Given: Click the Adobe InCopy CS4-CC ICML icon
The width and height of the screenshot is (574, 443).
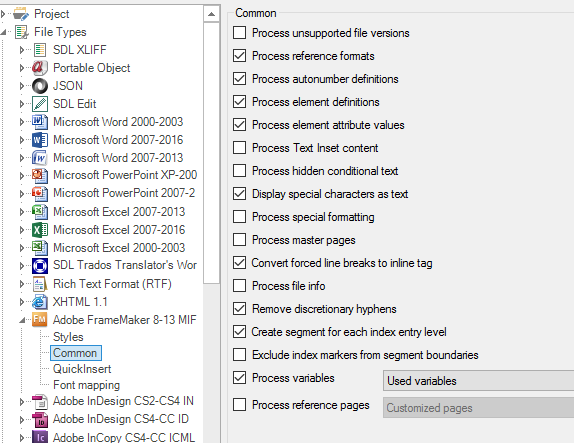Looking at the screenshot, I should pyautogui.click(x=40, y=437).
